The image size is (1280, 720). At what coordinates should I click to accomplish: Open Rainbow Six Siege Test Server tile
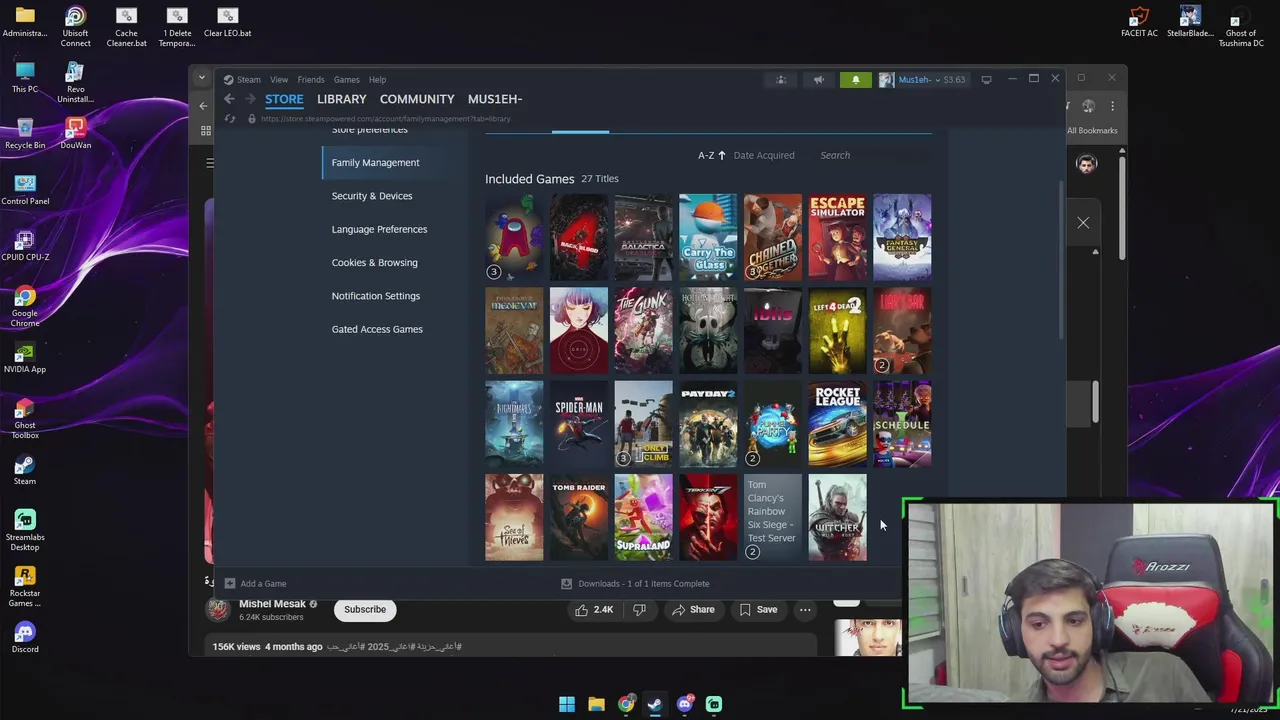[773, 517]
